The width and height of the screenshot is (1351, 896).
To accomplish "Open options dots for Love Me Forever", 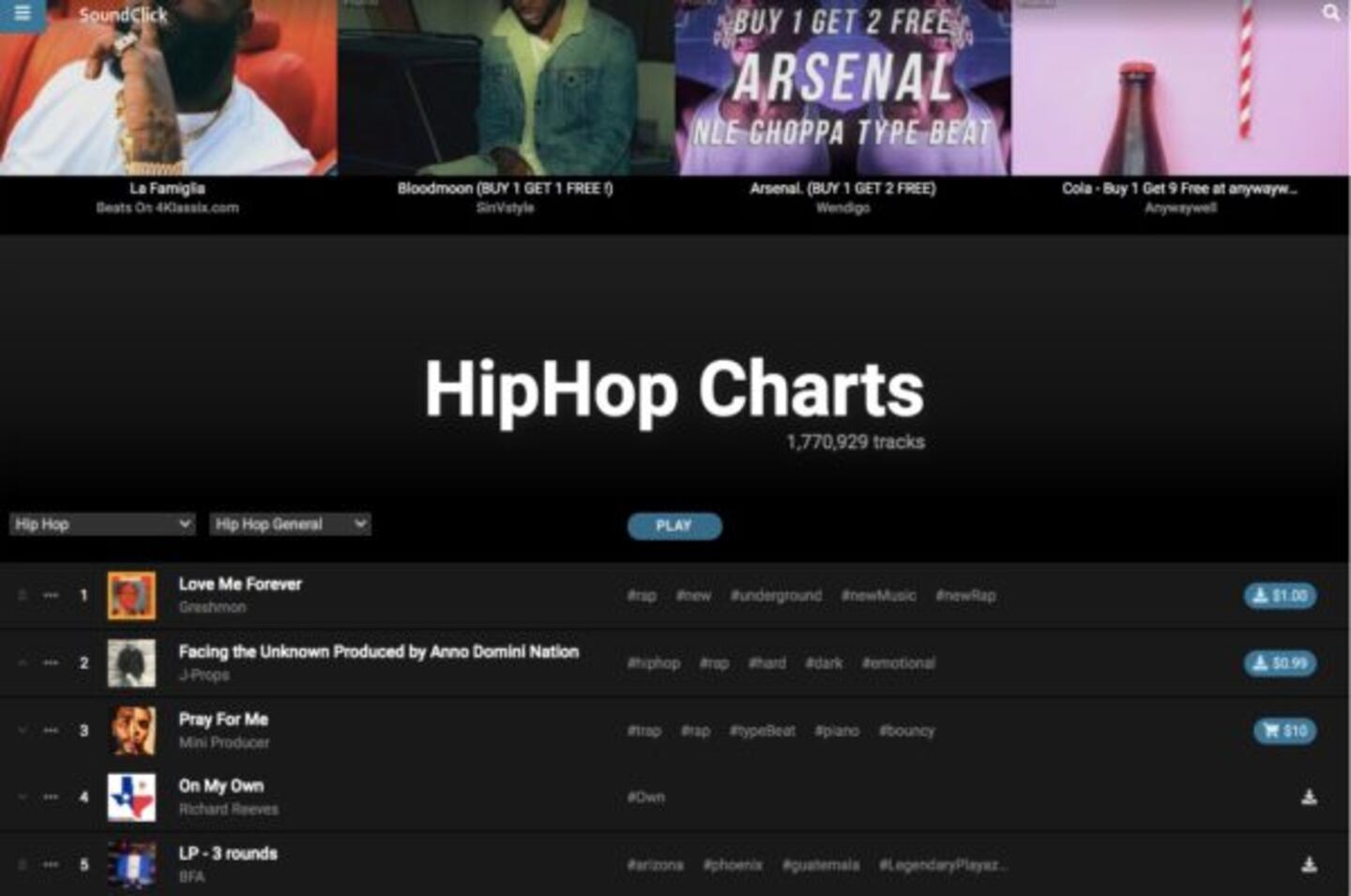I will pyautogui.click(x=51, y=595).
